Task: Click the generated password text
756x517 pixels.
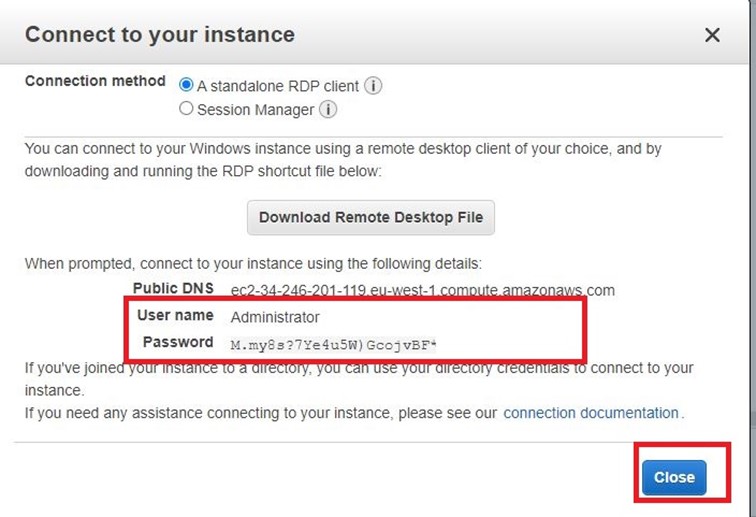Action: tap(333, 345)
